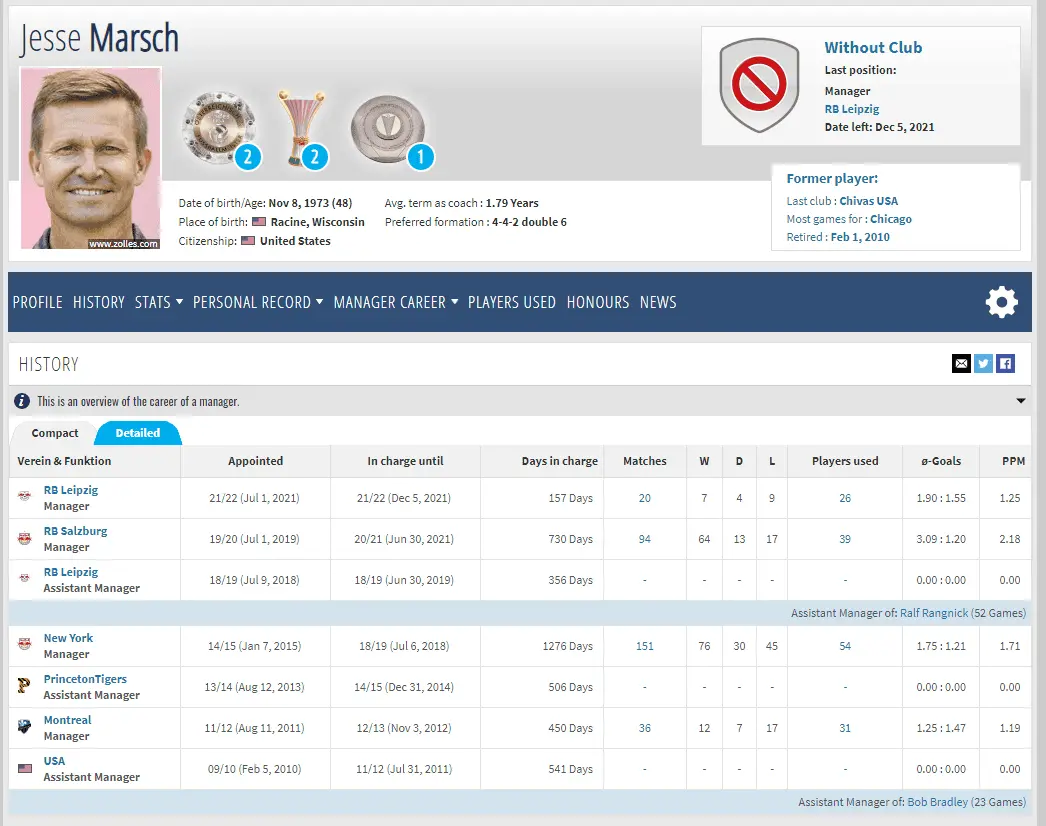Click the Matches column header
This screenshot has height=826, width=1046.
[x=644, y=461]
